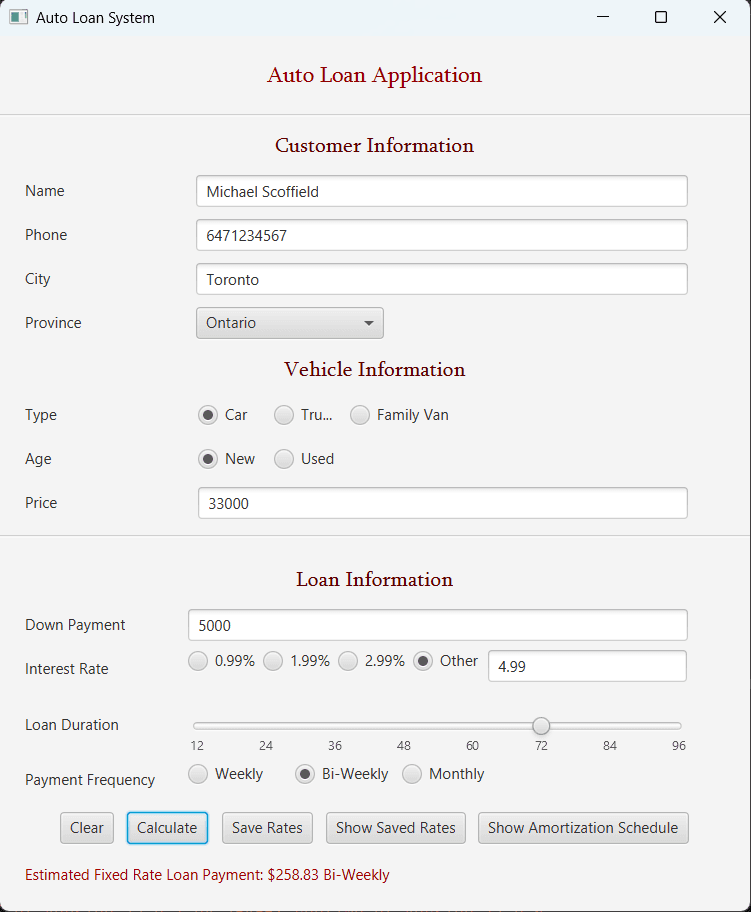
Task: Open the Show Amortization Schedule view
Action: (582, 828)
